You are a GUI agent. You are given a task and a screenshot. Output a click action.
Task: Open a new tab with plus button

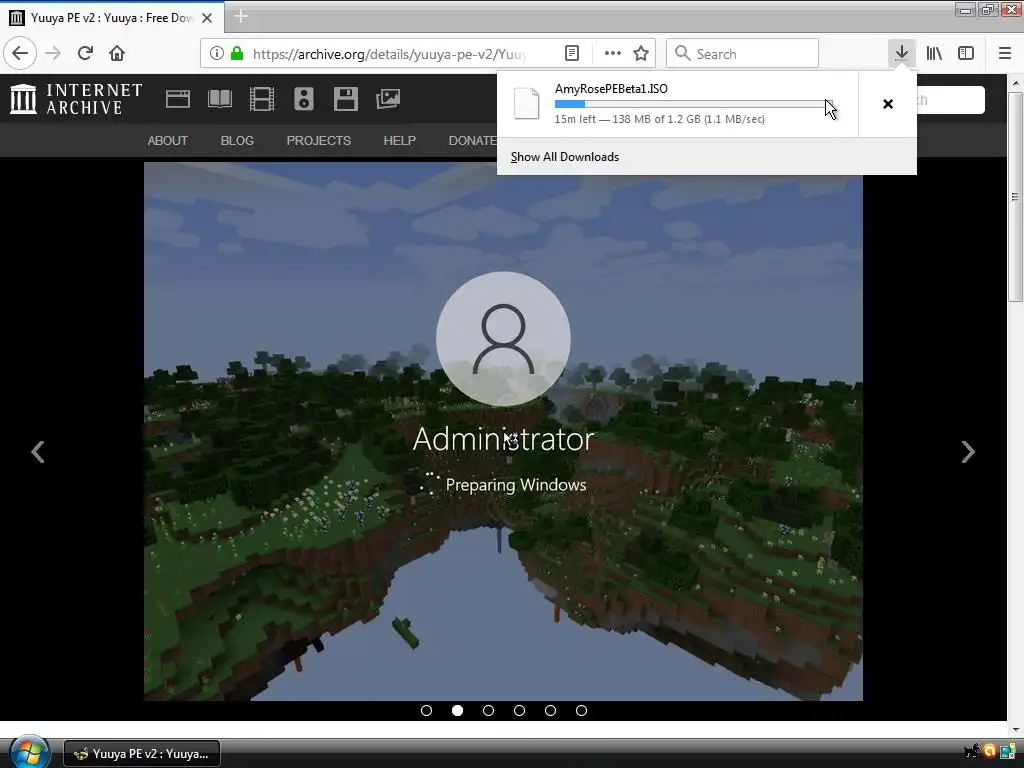tap(241, 16)
